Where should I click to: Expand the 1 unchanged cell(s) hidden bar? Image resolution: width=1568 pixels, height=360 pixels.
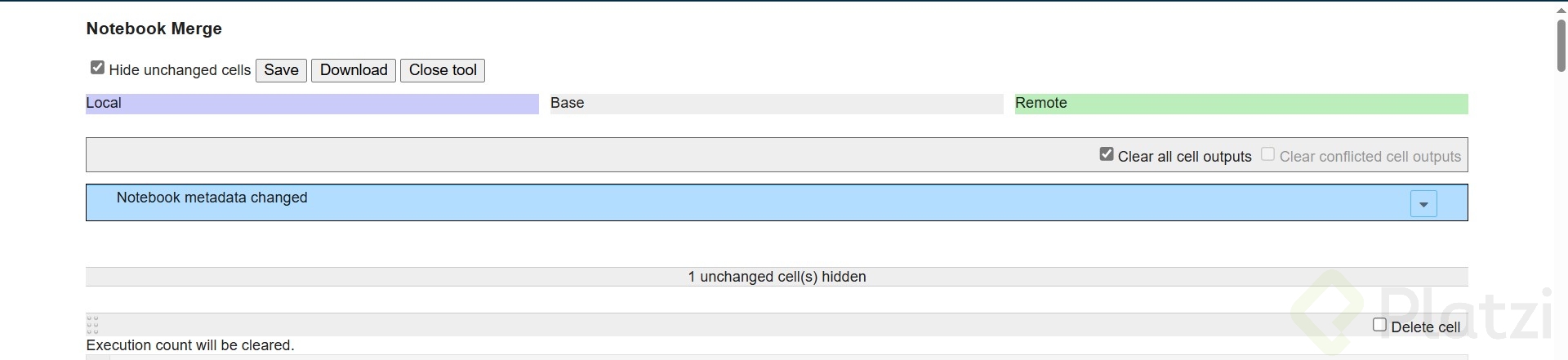tap(776, 277)
